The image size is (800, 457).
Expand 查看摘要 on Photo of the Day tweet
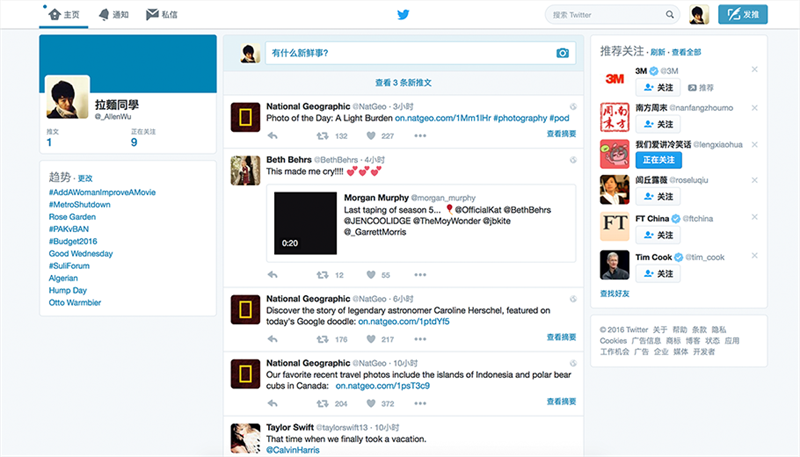click(561, 134)
